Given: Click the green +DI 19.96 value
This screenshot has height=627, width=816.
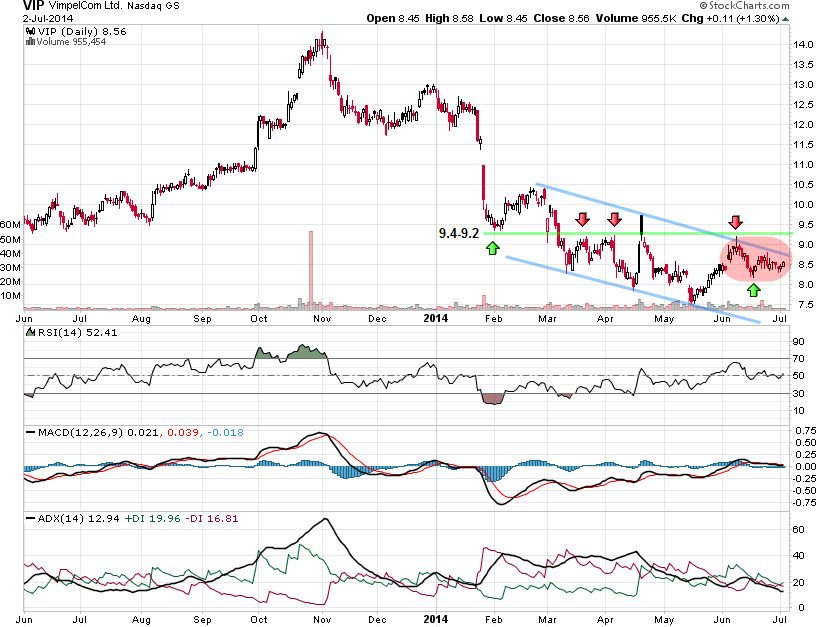Looking at the screenshot, I should click(152, 519).
